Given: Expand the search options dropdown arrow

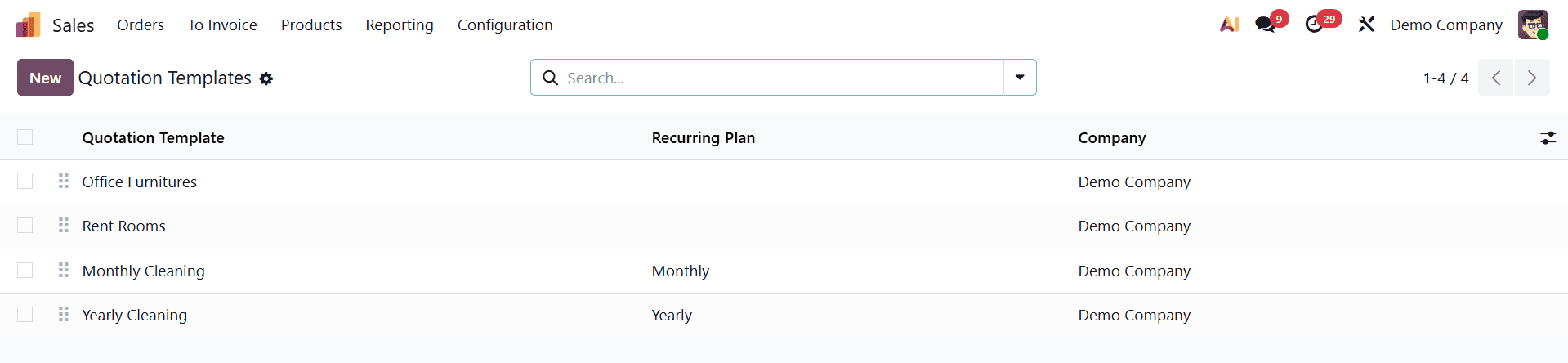Looking at the screenshot, I should tap(1020, 78).
